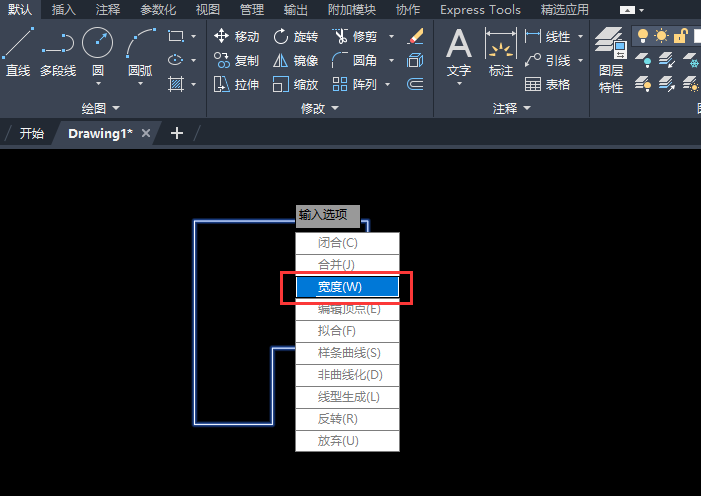
Task: Close the Drawing1* file tab
Action: (146, 133)
